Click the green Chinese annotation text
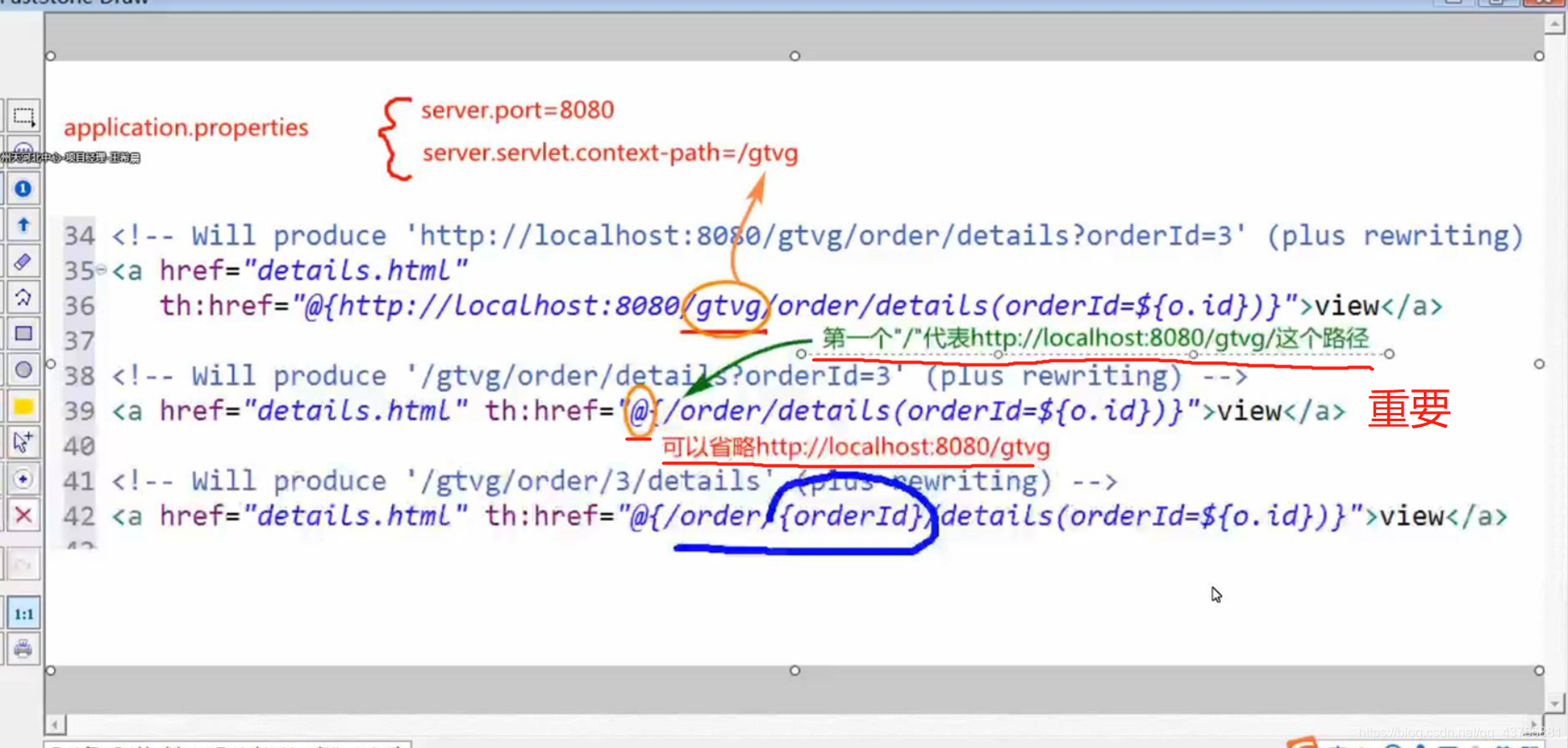The height and width of the screenshot is (748, 1568). [1095, 339]
